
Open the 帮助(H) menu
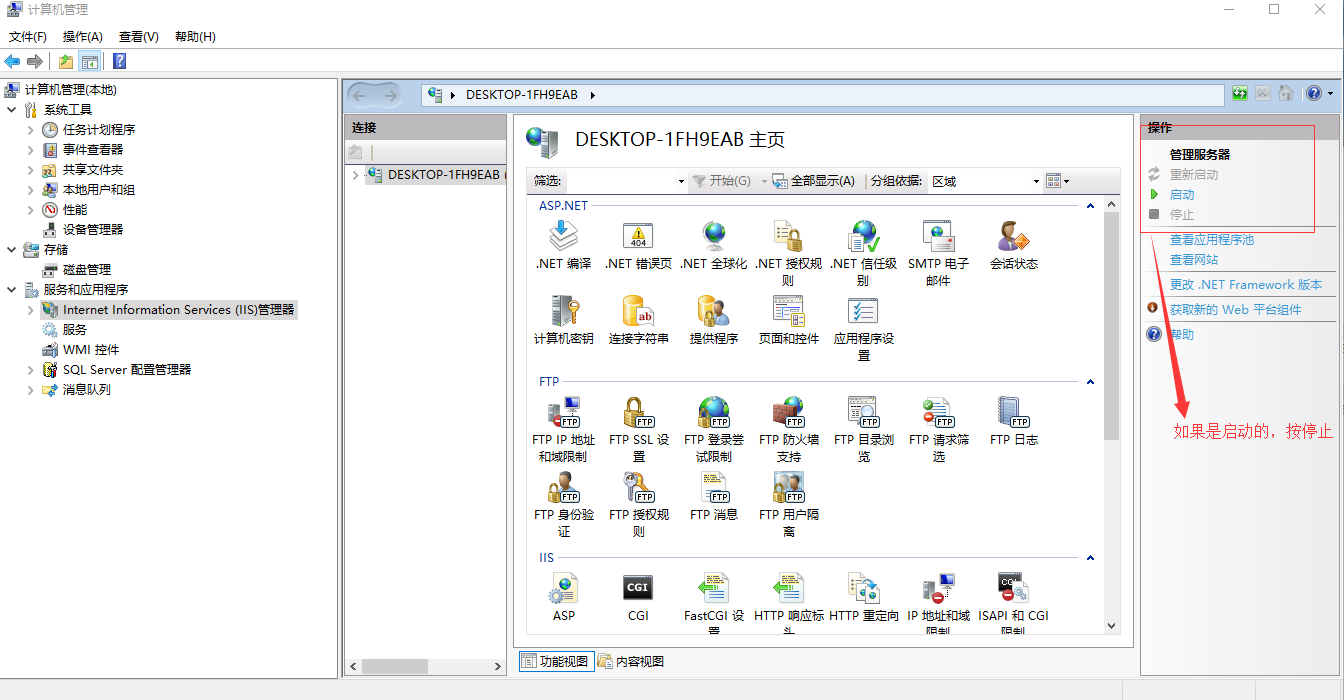pyautogui.click(x=195, y=37)
